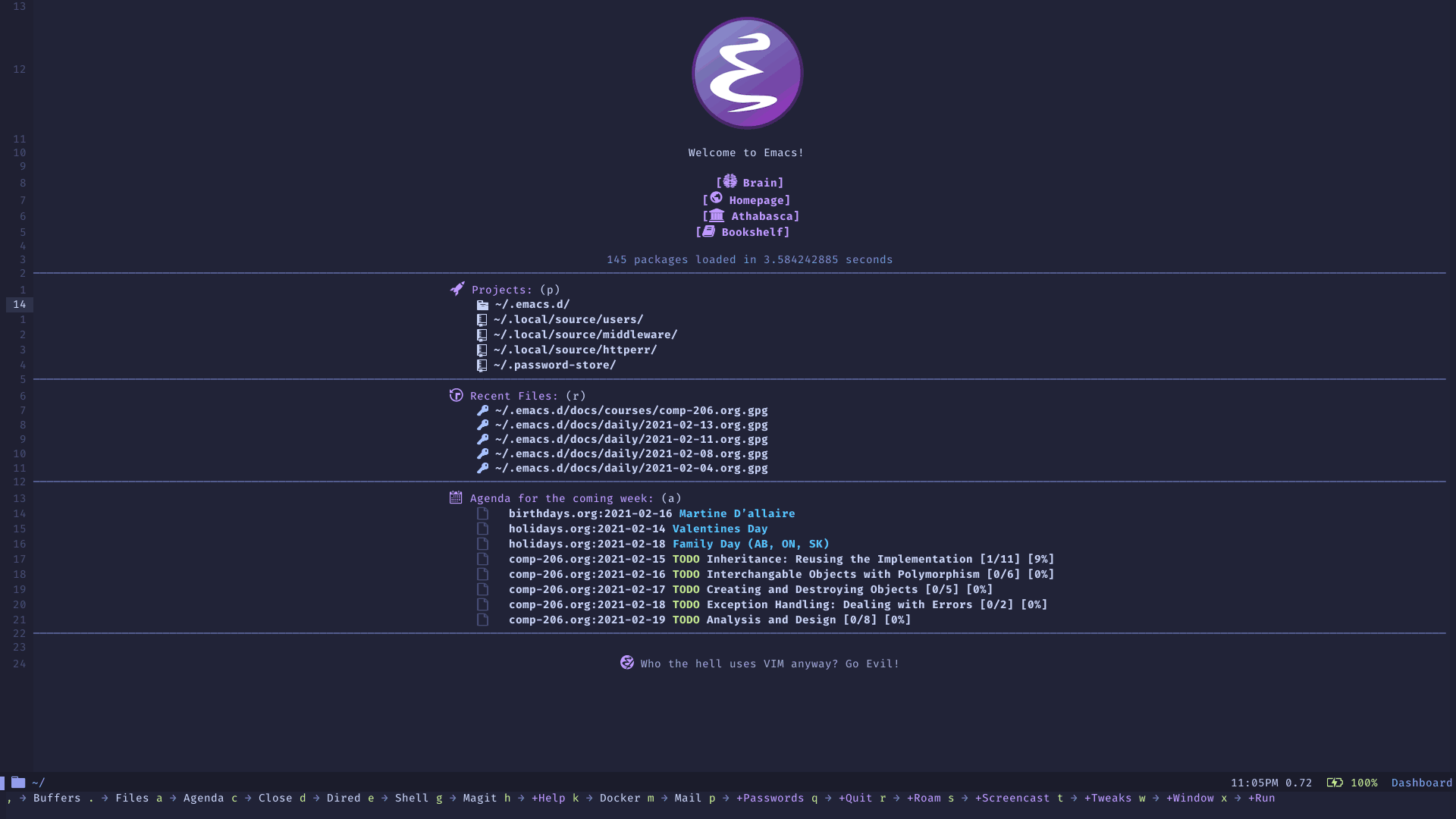Open ~/.local/source/users/ project
This screenshot has height=819, width=1456.
click(567, 319)
